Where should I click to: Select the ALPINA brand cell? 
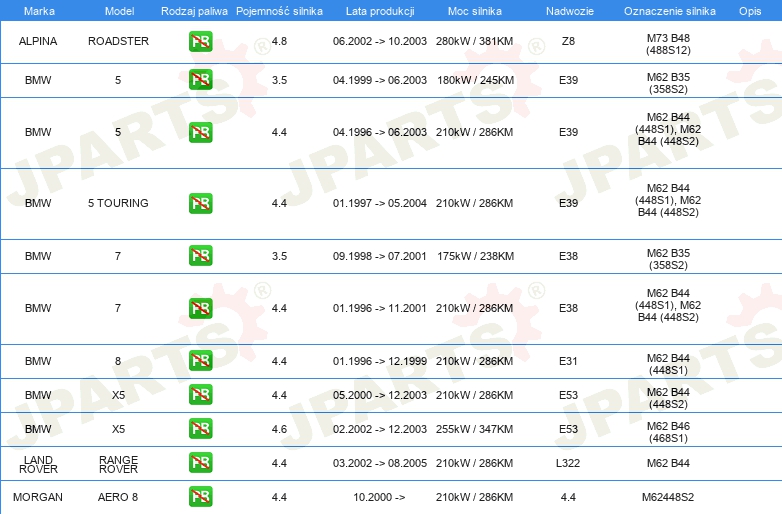[38, 41]
